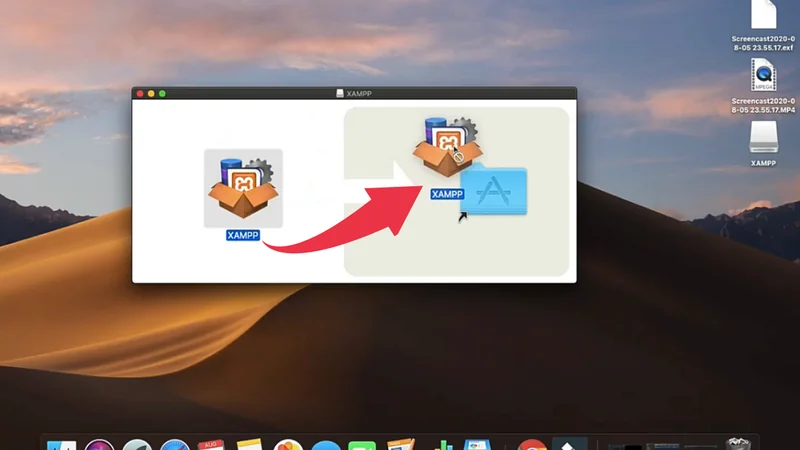Click the XAMPP label under the left icon

click(243, 236)
